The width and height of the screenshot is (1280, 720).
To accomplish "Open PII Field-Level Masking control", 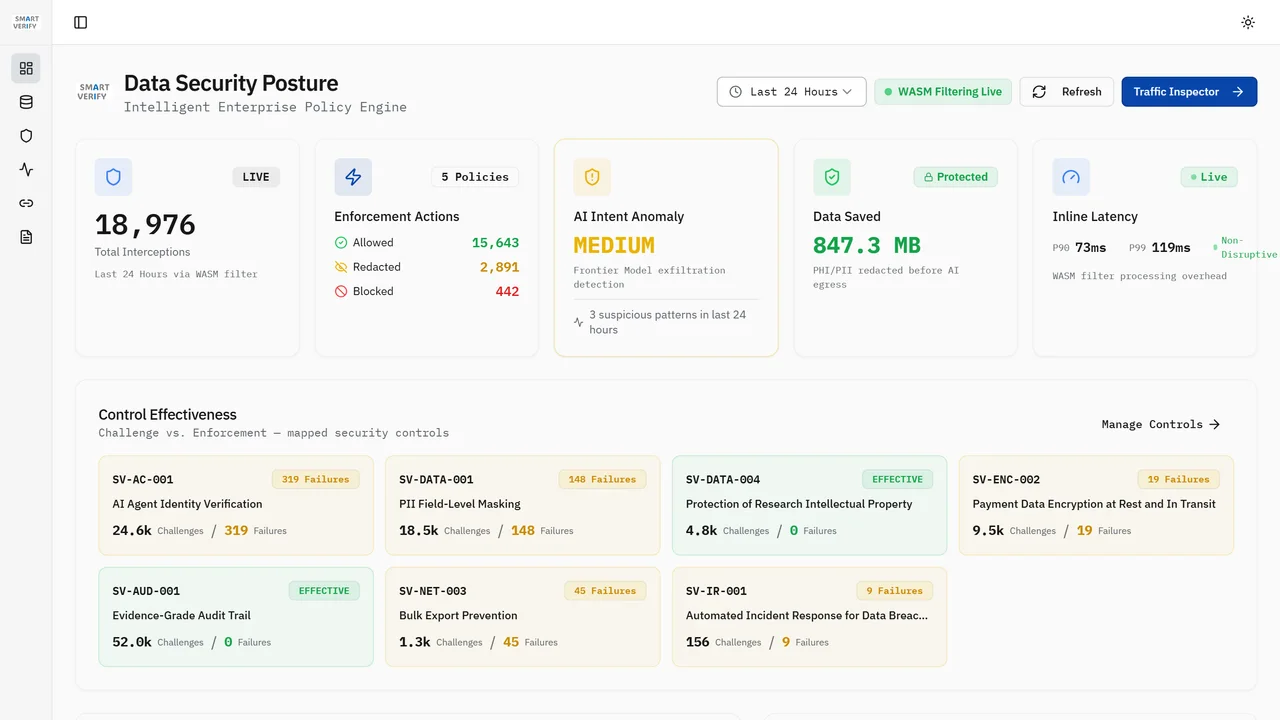I will 523,505.
